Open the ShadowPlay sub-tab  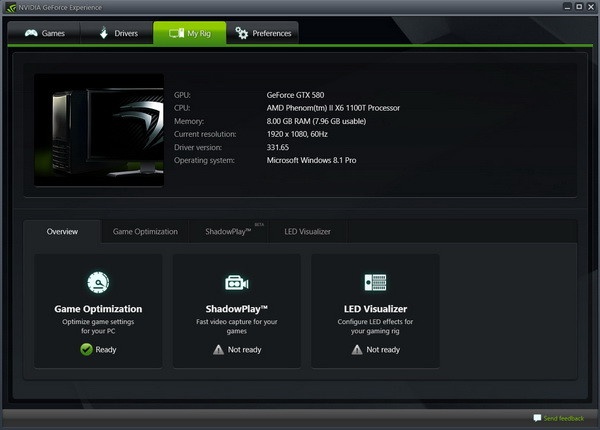(228, 231)
